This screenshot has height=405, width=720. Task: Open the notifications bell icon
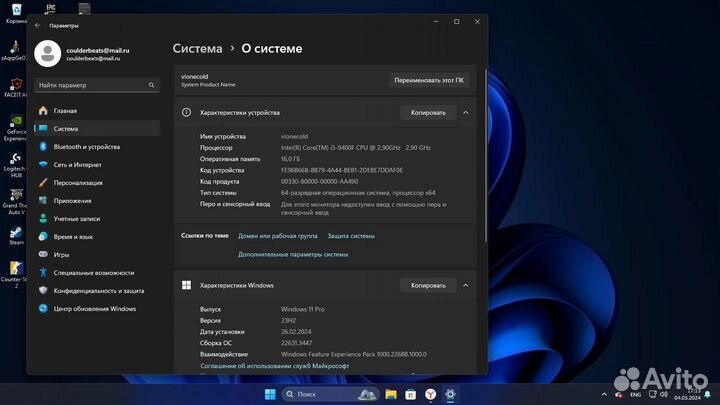[x=708, y=394]
